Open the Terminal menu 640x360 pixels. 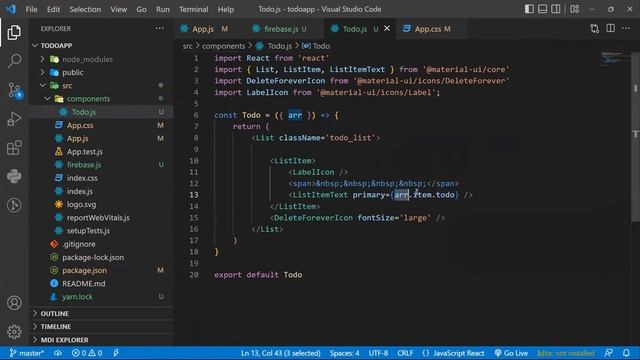[x=193, y=9]
